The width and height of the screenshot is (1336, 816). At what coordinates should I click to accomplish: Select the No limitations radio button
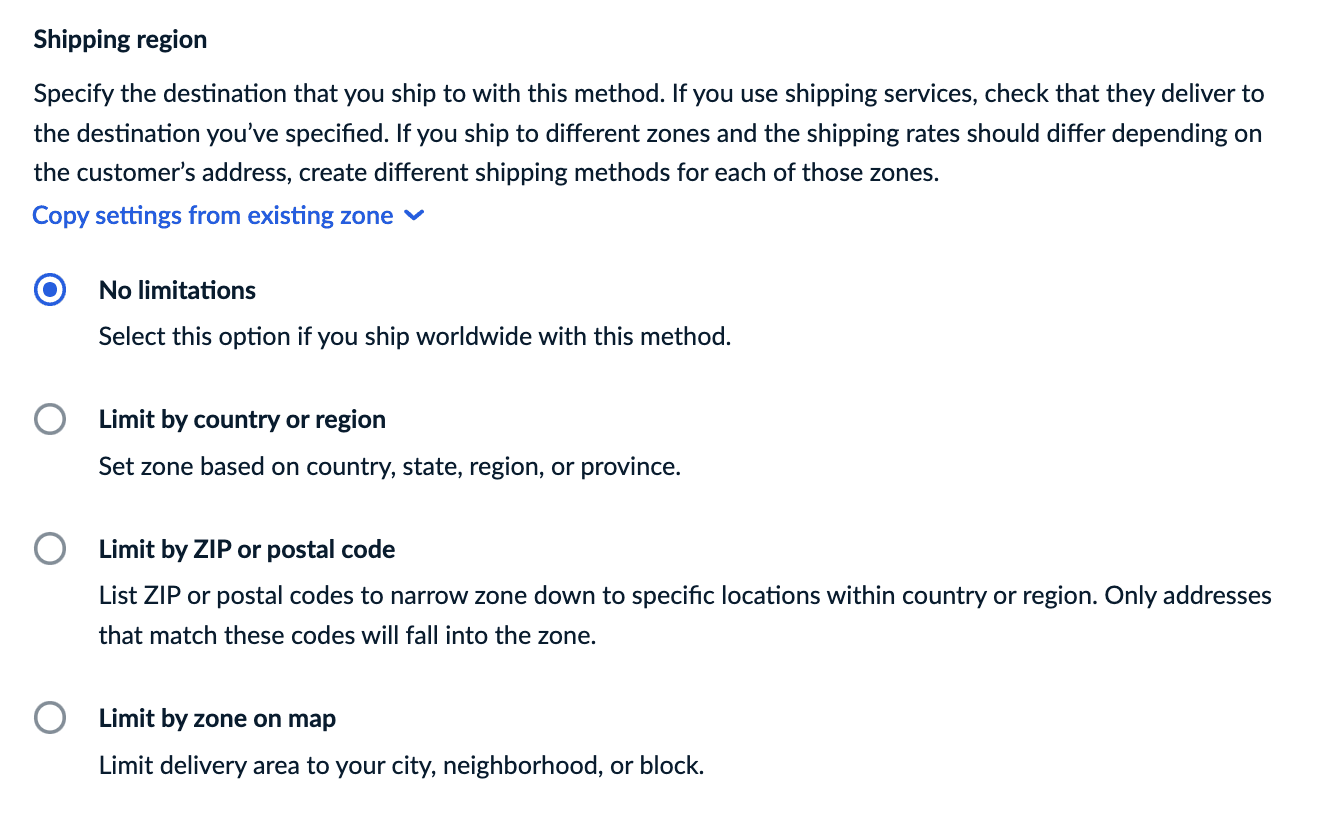pos(50,290)
